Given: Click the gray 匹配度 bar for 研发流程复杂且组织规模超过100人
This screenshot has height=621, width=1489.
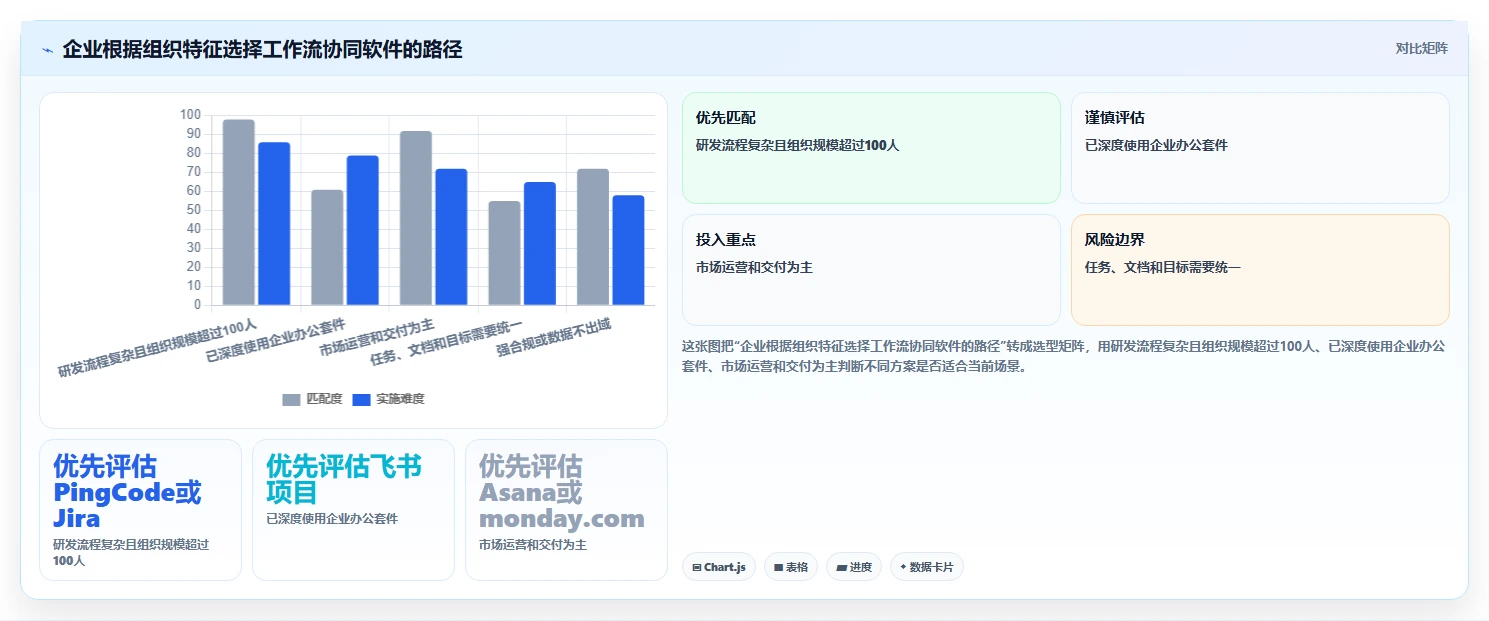Looking at the screenshot, I should [x=239, y=212].
